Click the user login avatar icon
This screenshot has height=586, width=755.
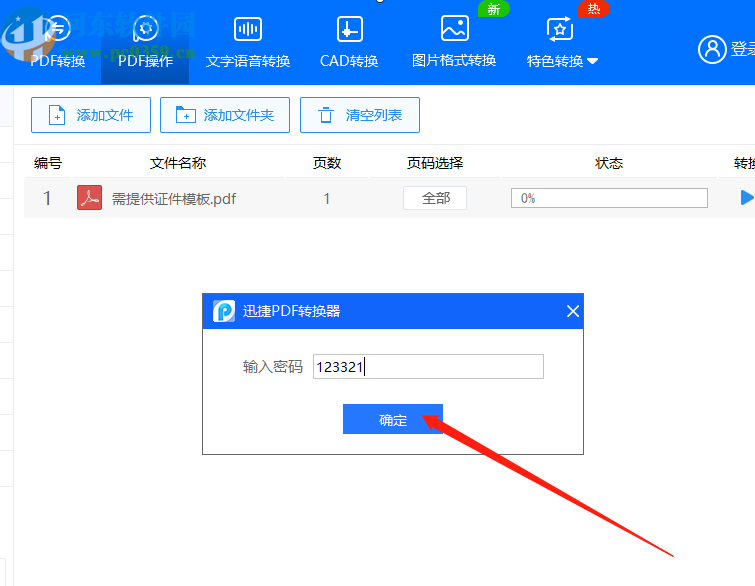pyautogui.click(x=712, y=49)
